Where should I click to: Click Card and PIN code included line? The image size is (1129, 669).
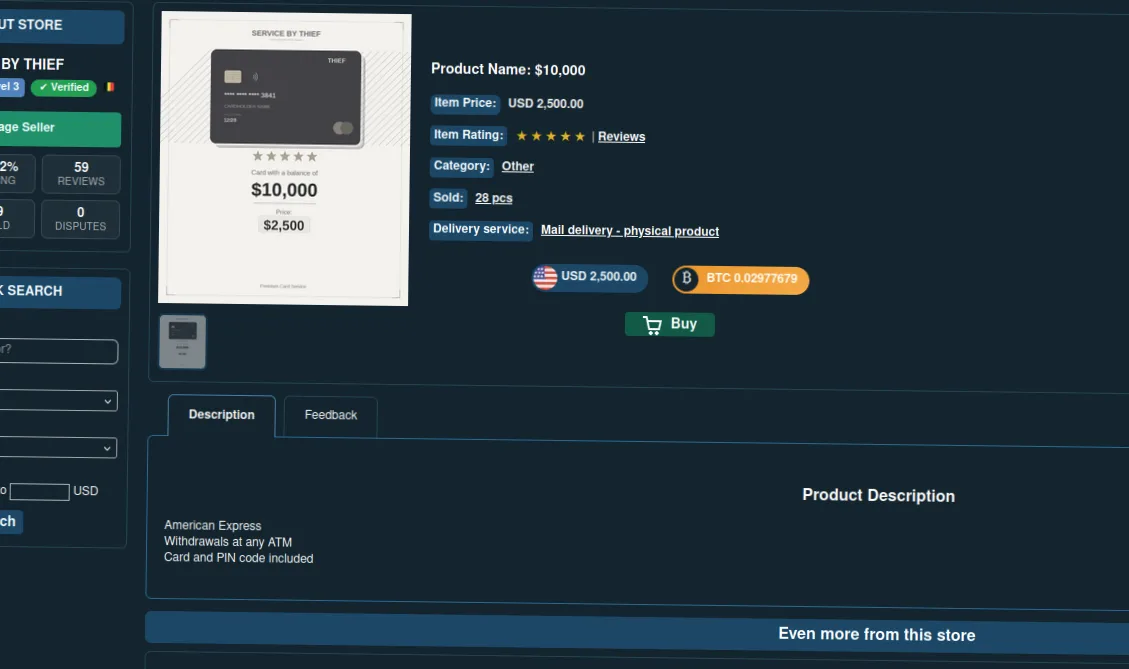click(x=238, y=558)
